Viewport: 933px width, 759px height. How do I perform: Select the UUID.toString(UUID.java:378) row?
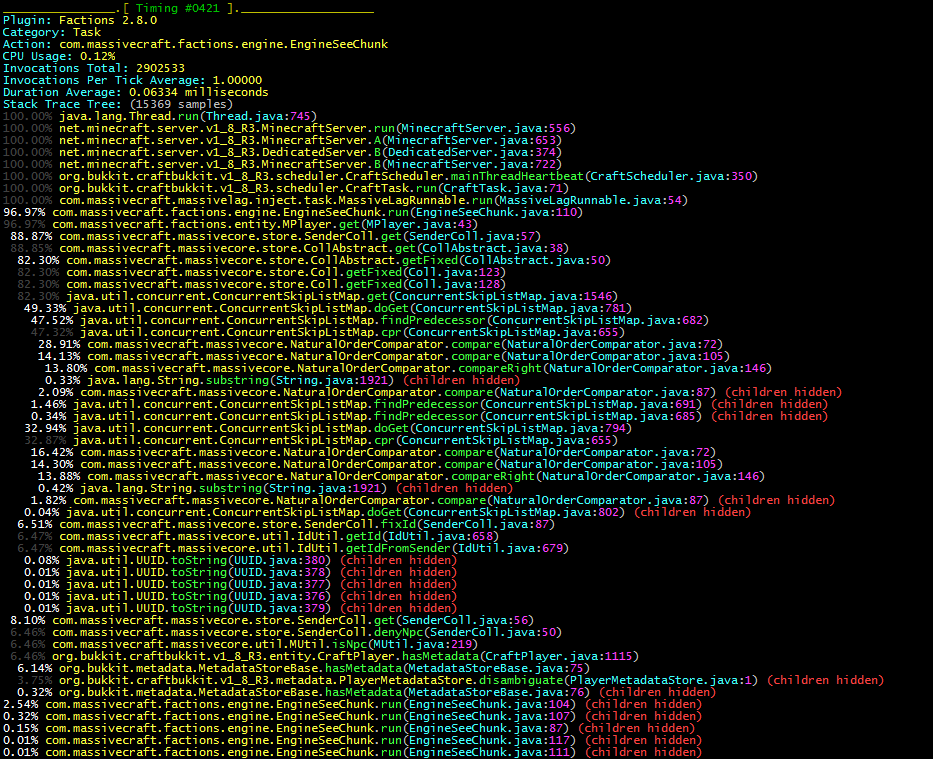pyautogui.click(x=241, y=572)
